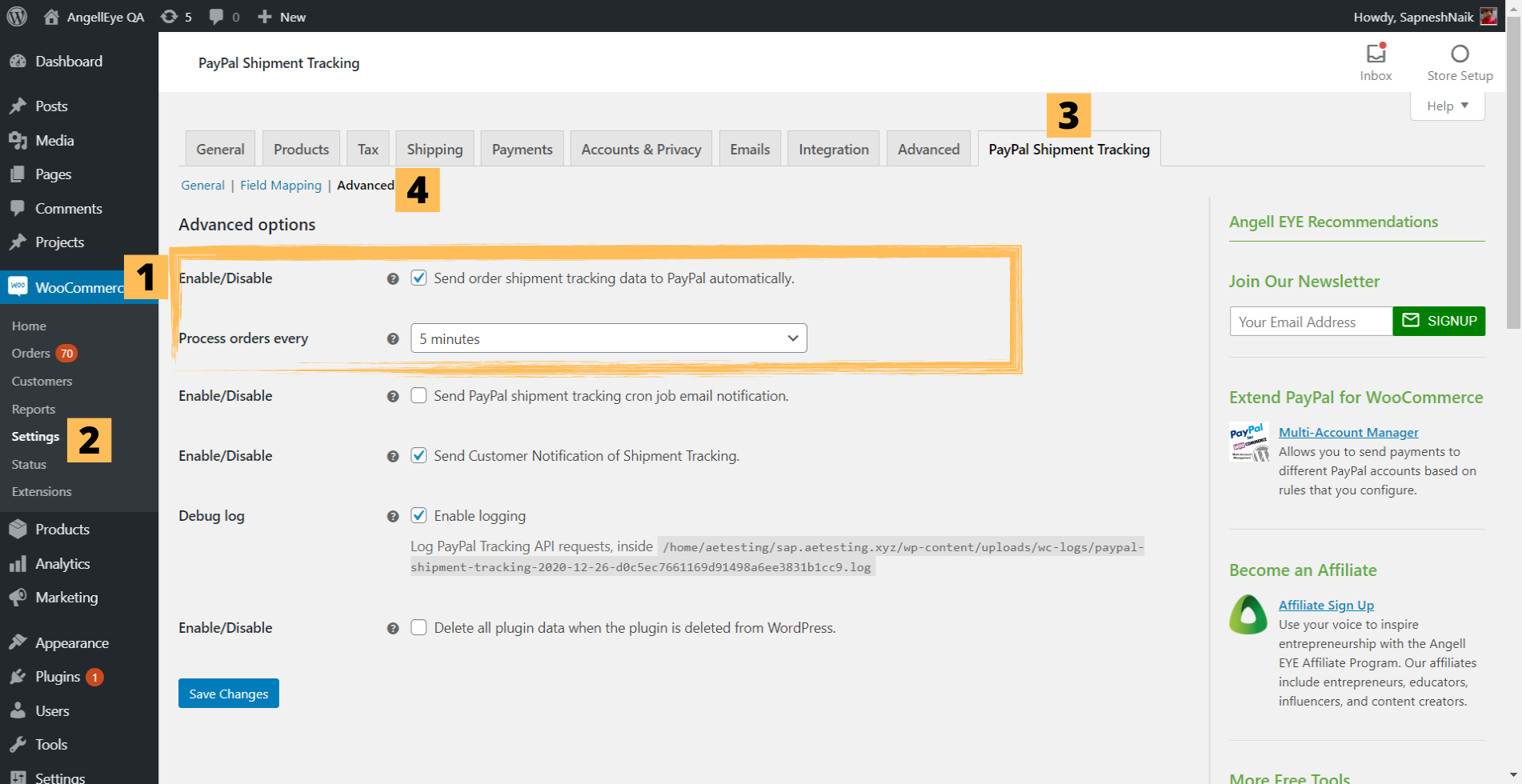
Task: Click help icon beside Debug log
Action: 393,517
